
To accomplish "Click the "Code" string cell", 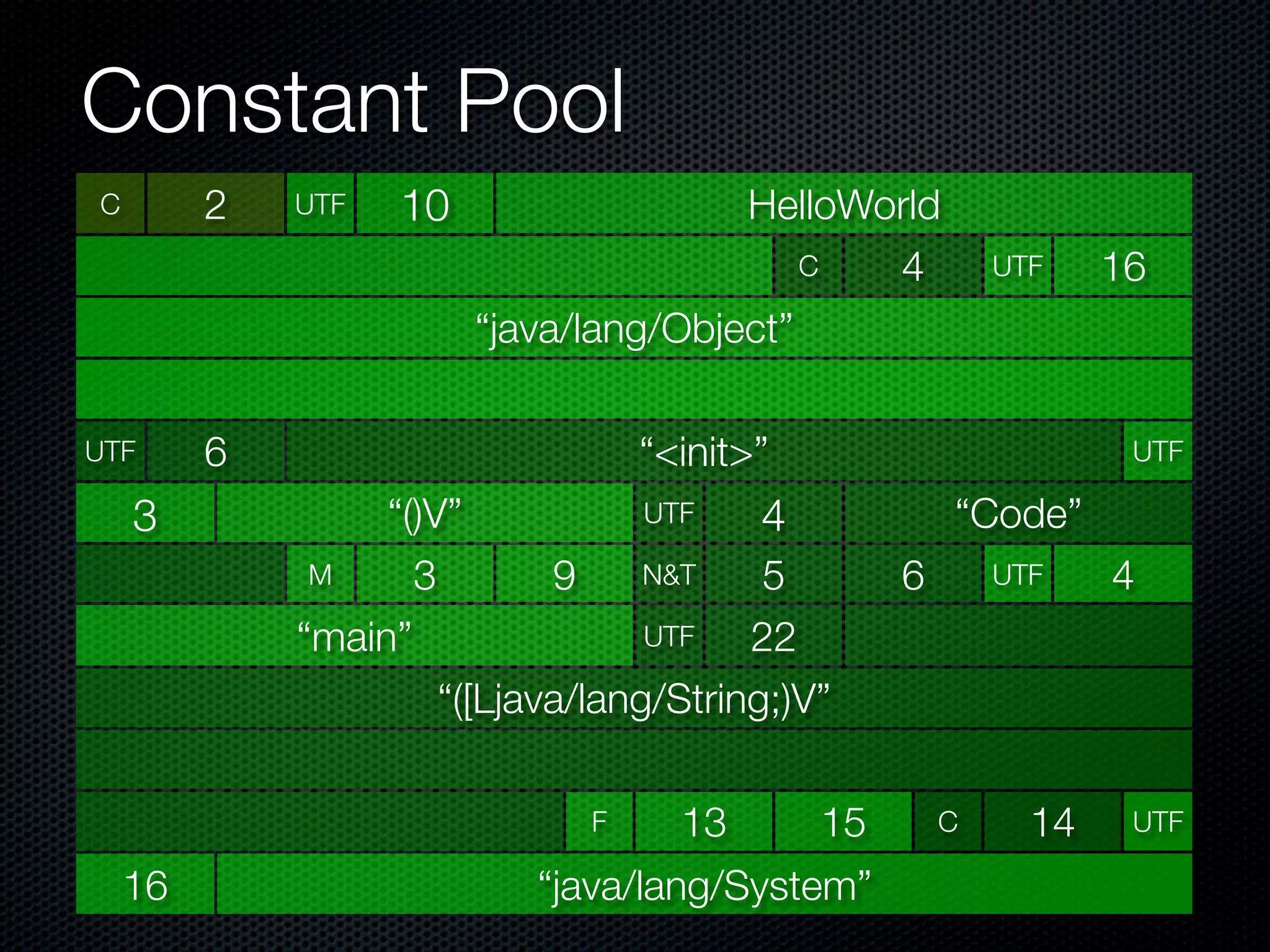I will point(1018,513).
